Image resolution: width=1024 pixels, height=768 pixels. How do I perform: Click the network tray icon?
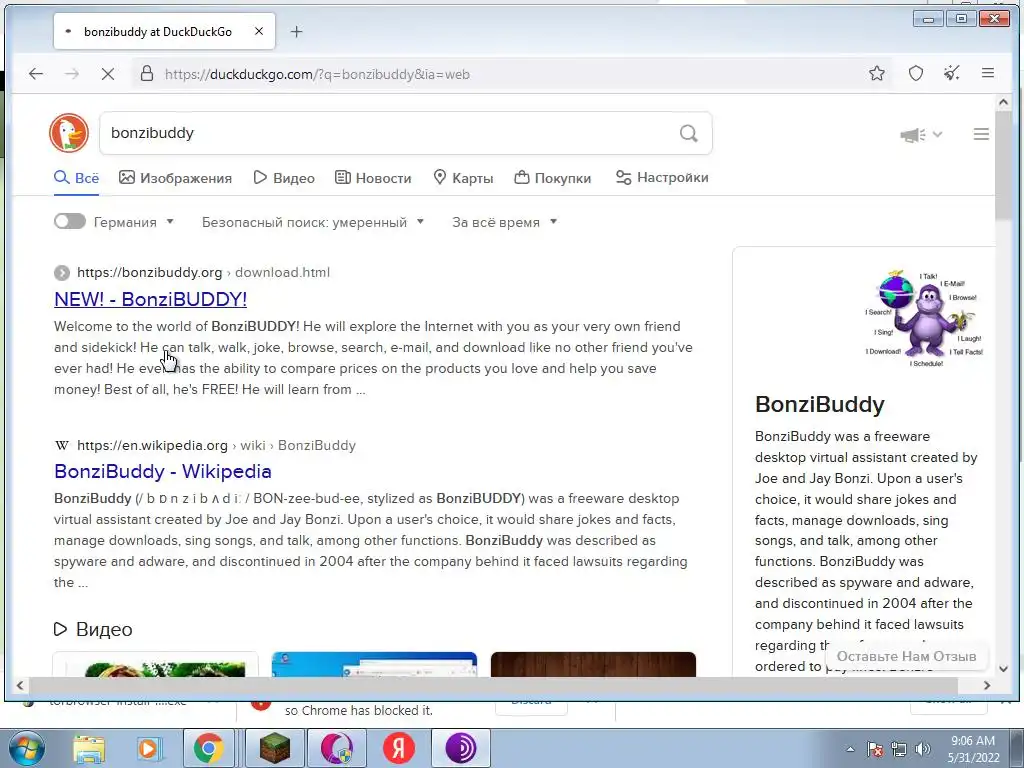pyautogui.click(x=899, y=749)
